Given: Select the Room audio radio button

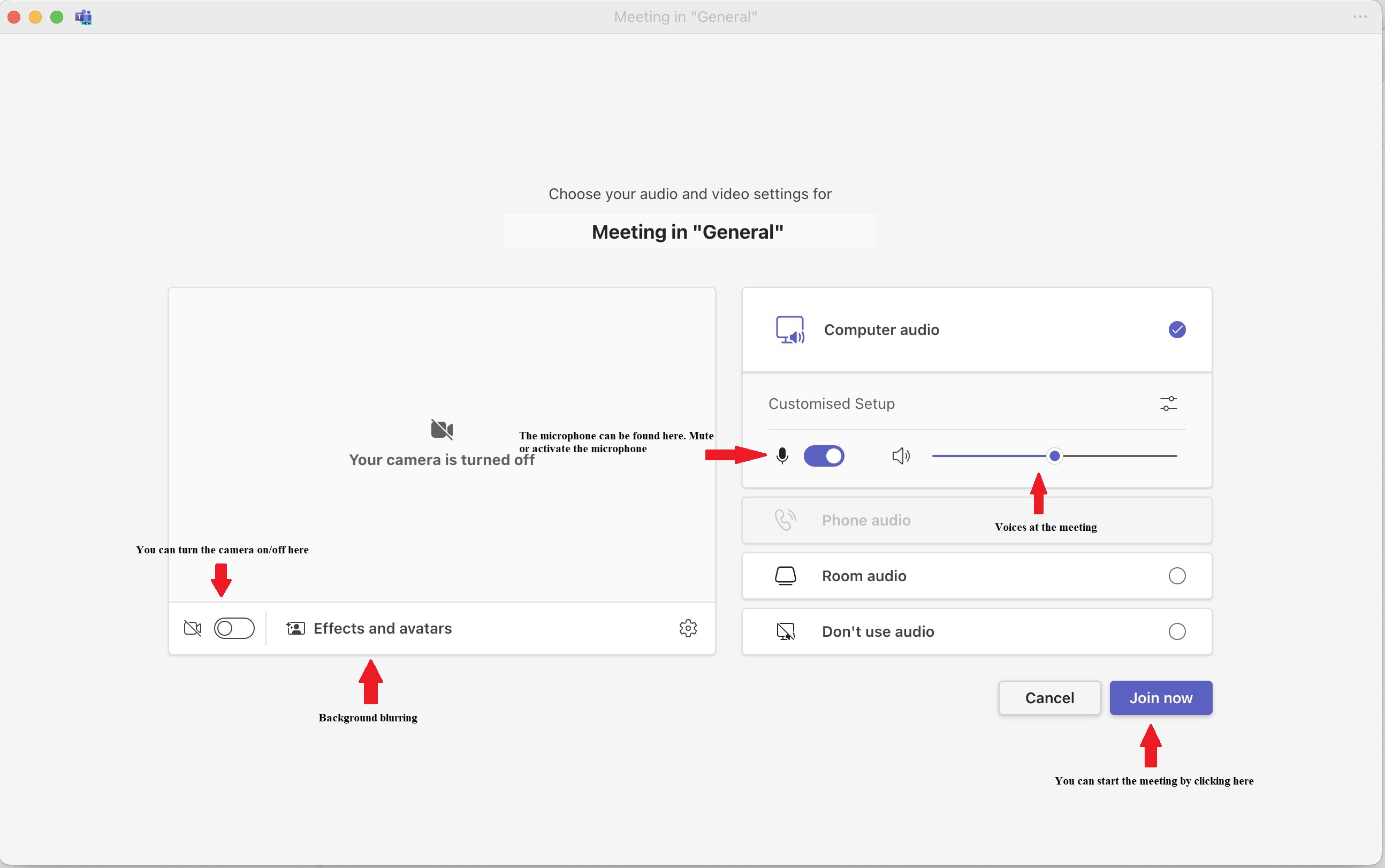Looking at the screenshot, I should 1177,576.
